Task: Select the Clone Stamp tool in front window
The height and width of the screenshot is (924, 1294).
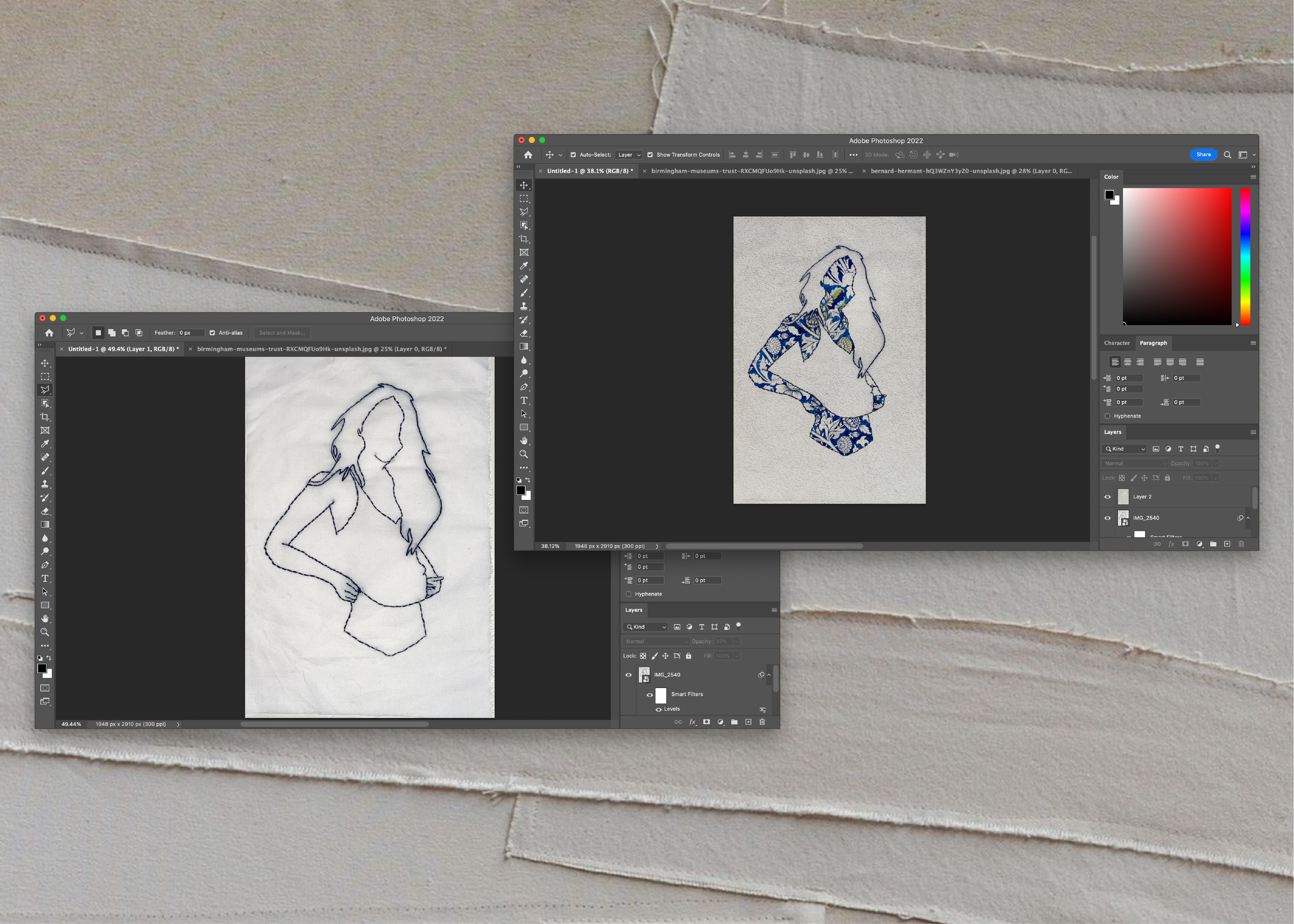Action: pos(524,306)
